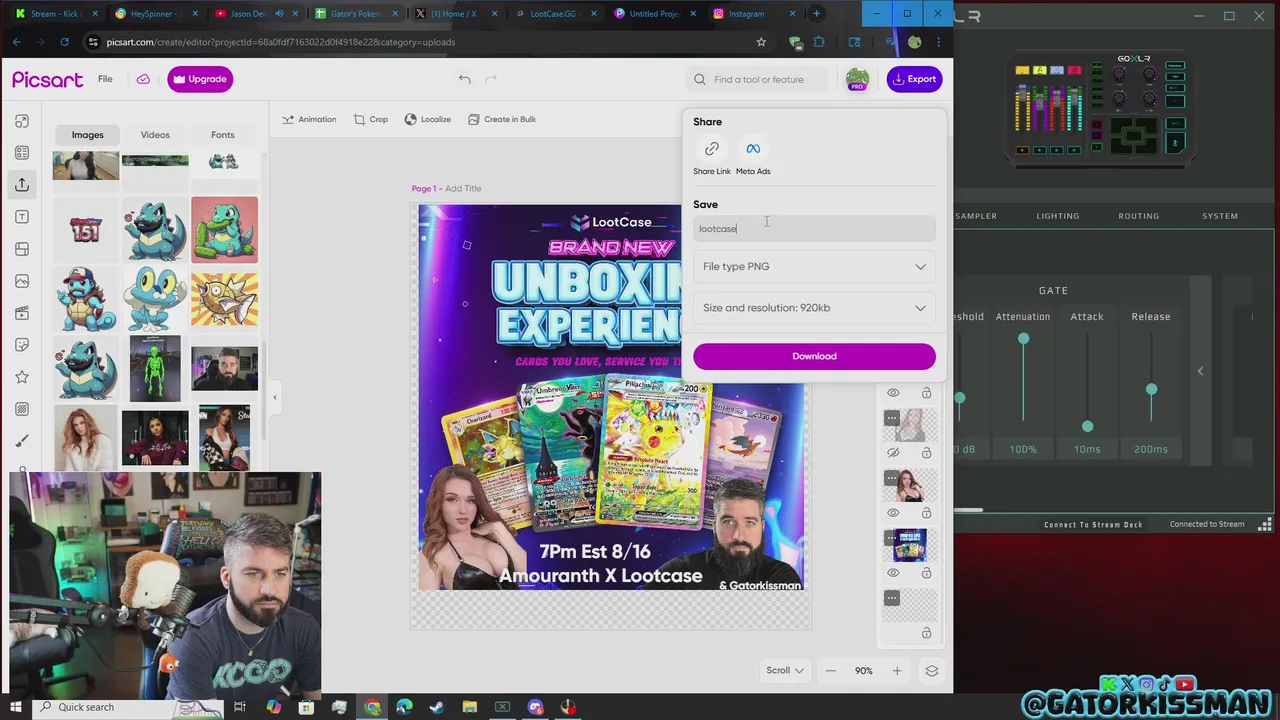Open the star Elements icon in sidebar
The image size is (1280, 720).
pyautogui.click(x=22, y=377)
